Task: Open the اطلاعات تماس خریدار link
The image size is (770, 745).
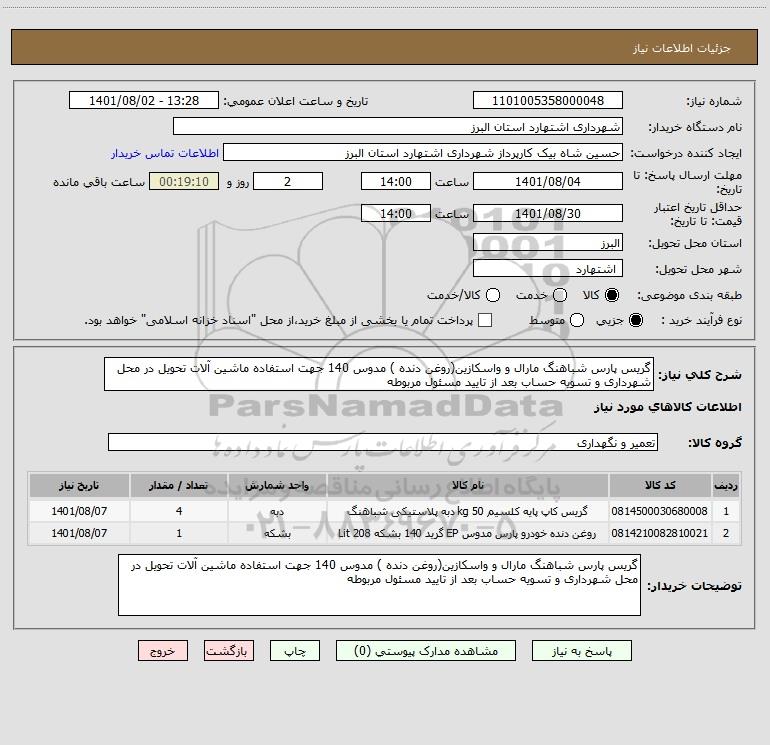Action: click(x=165, y=153)
